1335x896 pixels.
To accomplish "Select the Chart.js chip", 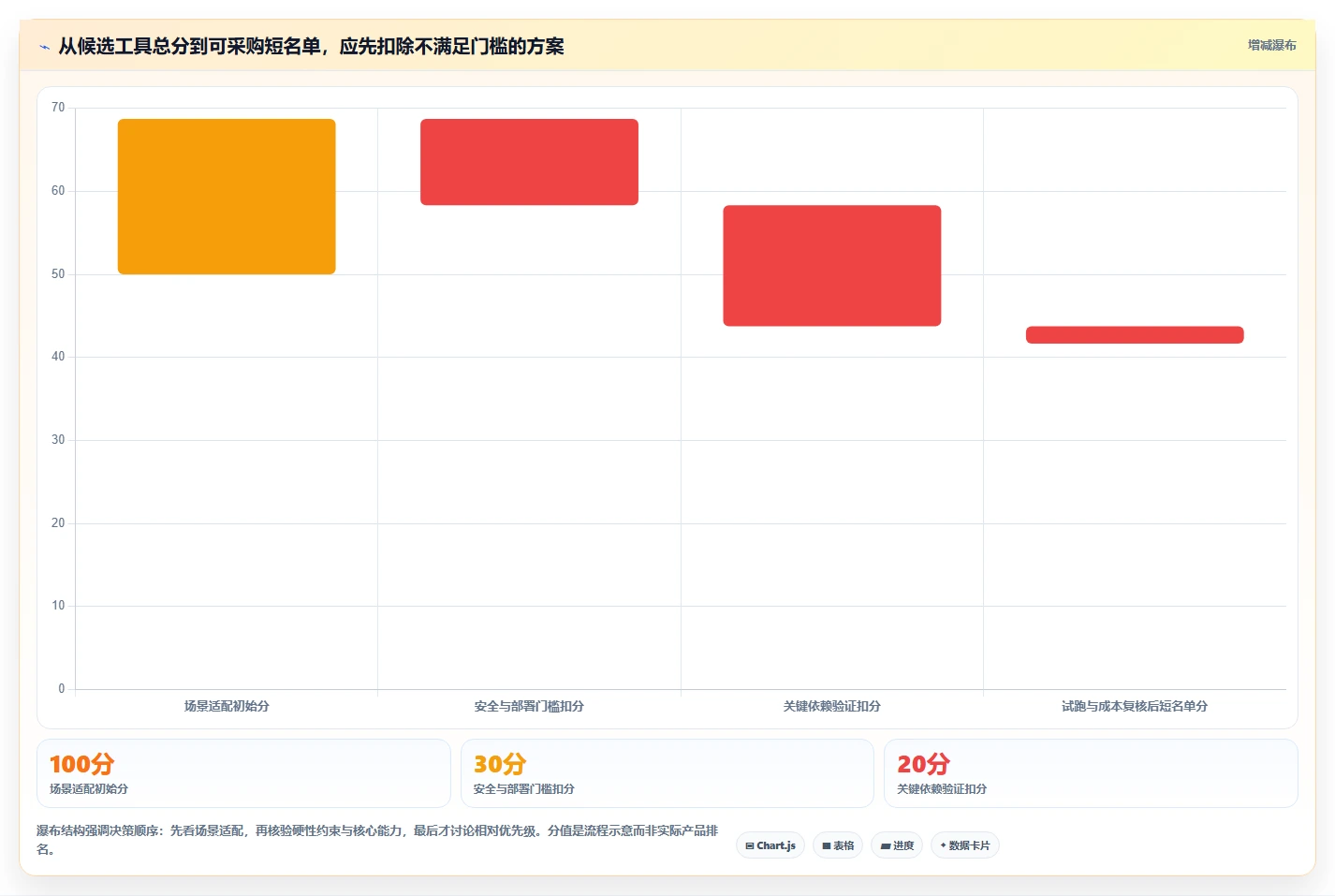I will coord(770,845).
